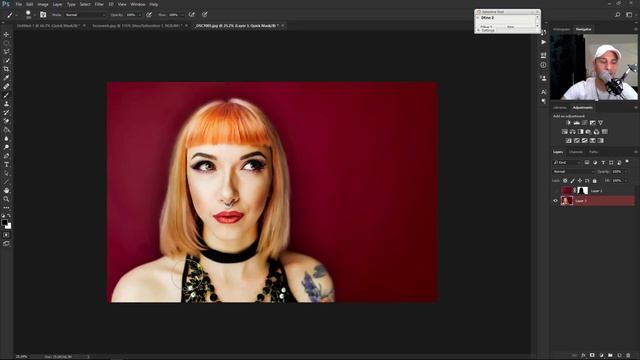Screen dimensions: 640x360
Task: Open the File menu
Action: coord(19,4)
